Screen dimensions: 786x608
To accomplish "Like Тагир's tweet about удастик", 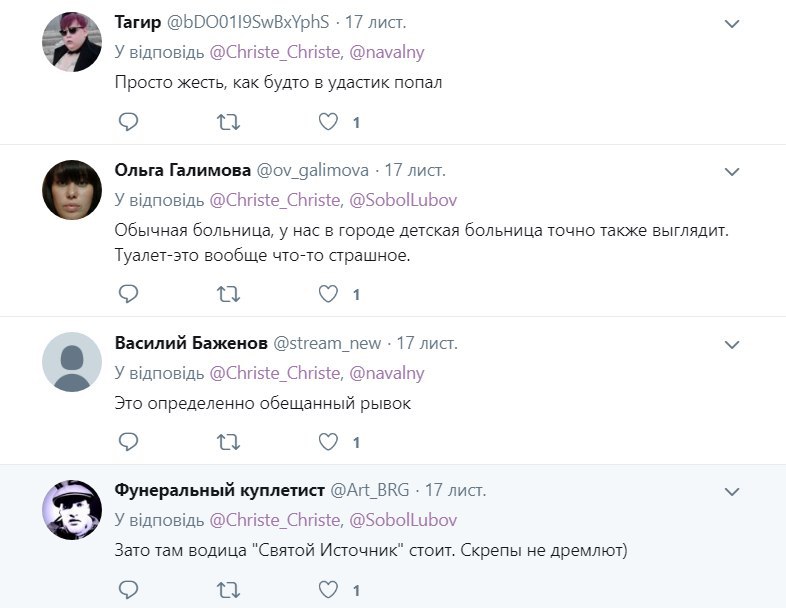I will pos(329,122).
